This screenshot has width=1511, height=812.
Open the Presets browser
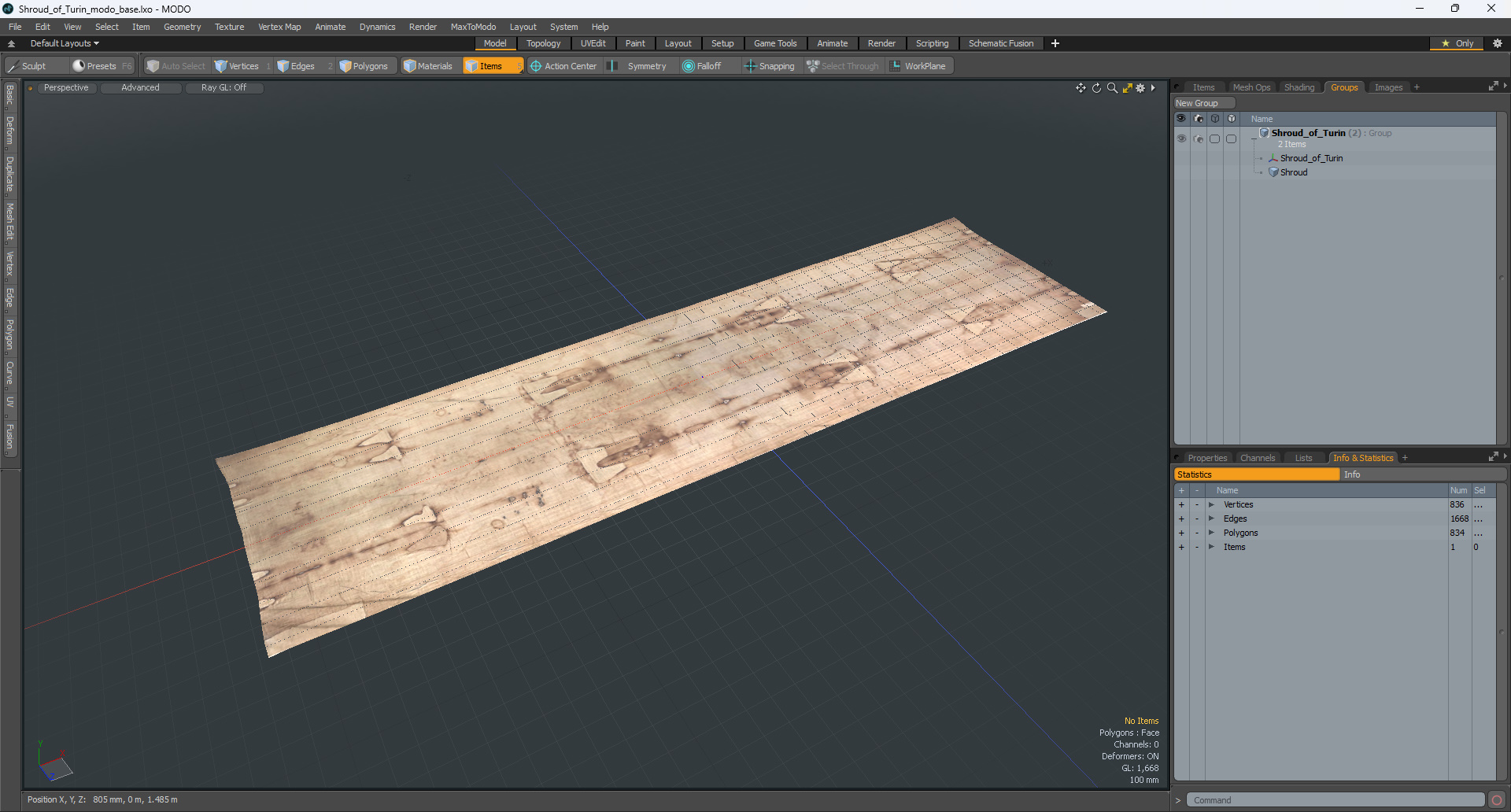point(101,66)
